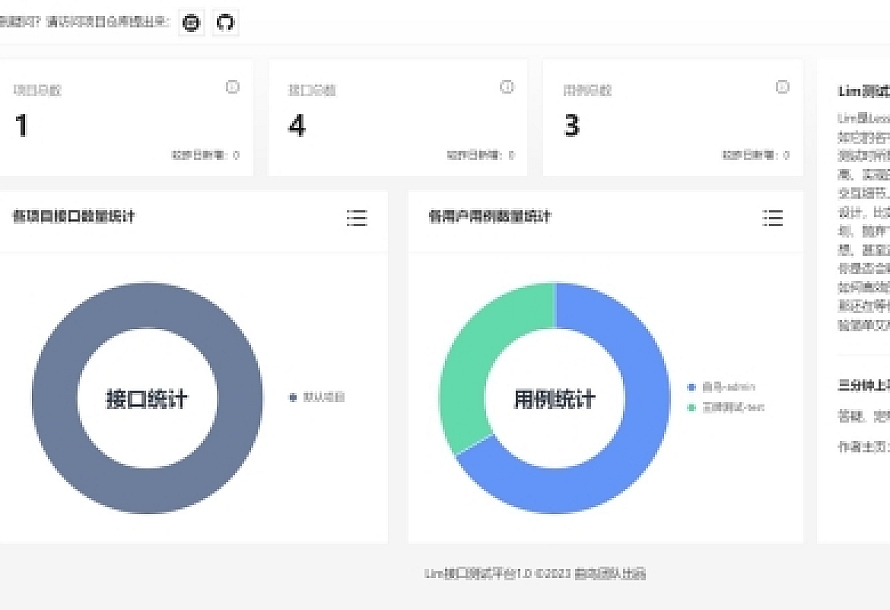Click the test case total number 3
Image resolution: width=890 pixels, height=610 pixels.
(572, 126)
